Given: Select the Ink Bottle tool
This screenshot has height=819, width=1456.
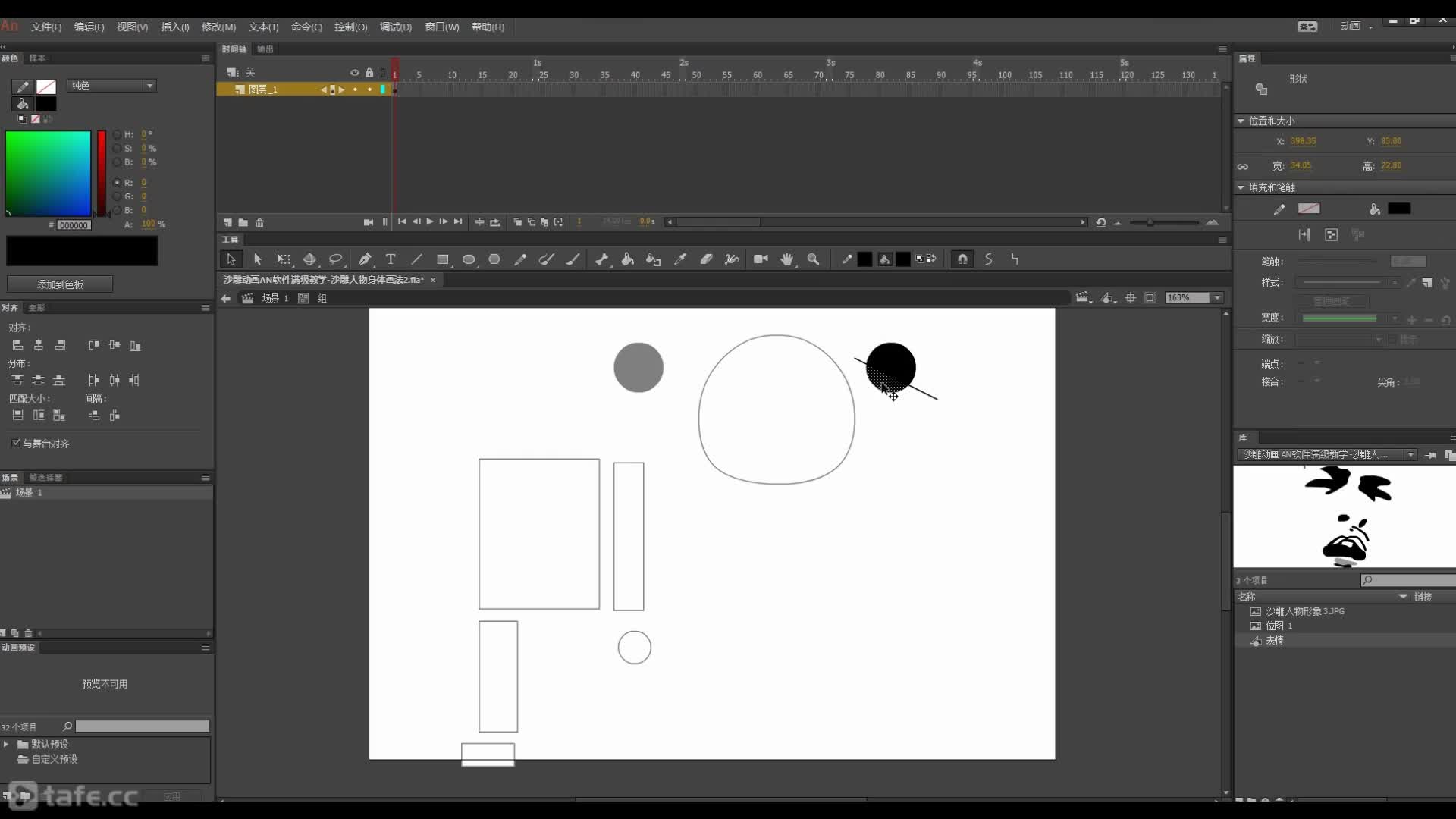Looking at the screenshot, I should coord(654,259).
